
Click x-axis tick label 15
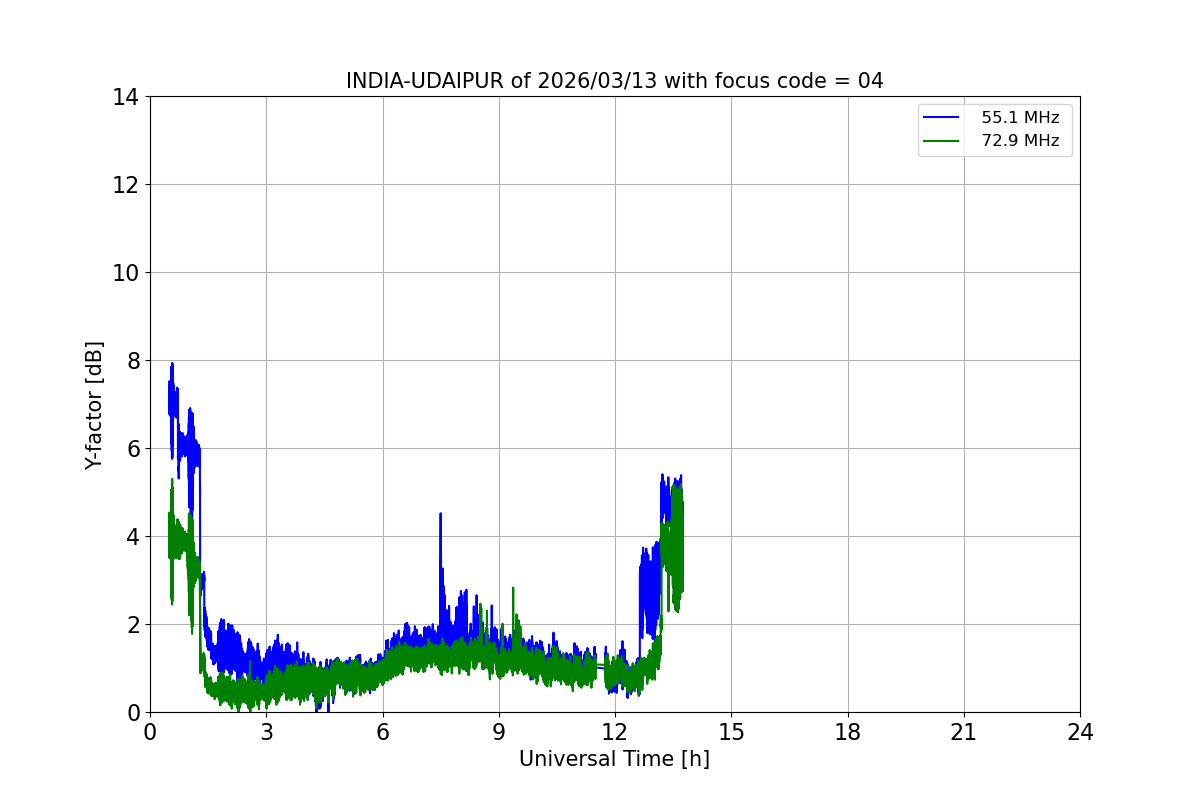point(731,732)
